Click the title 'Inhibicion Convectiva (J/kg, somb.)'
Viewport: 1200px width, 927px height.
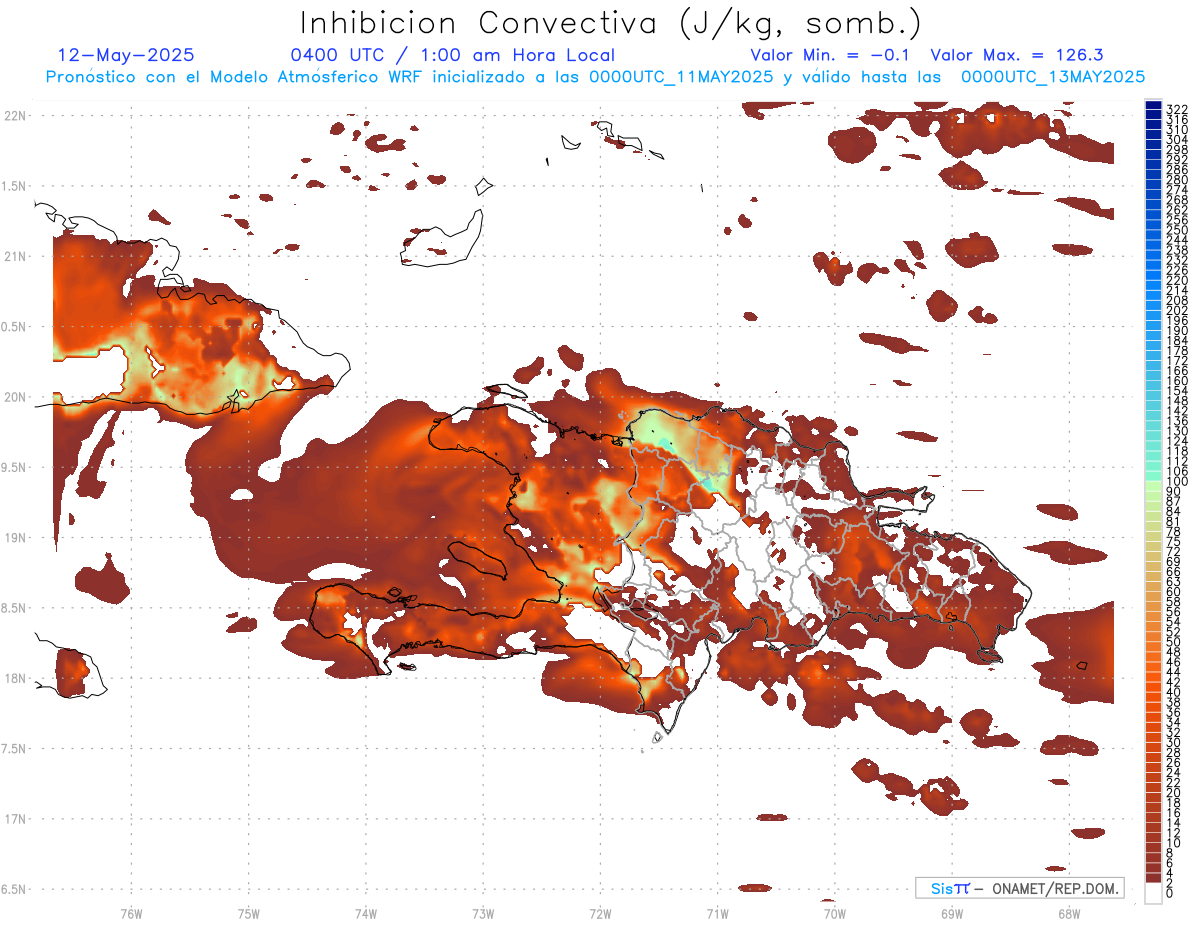(x=611, y=22)
